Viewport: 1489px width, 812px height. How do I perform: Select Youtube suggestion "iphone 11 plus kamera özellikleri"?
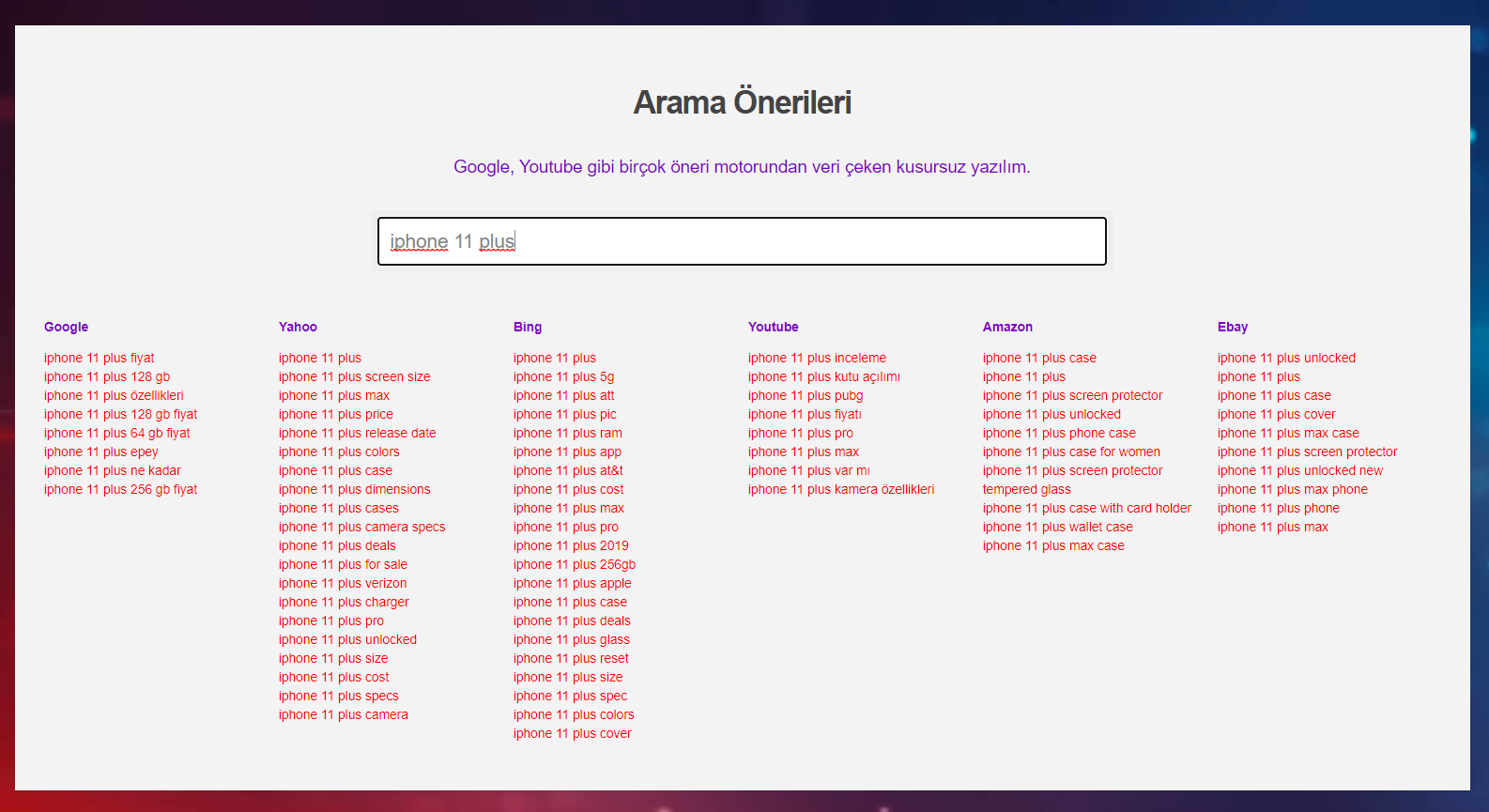[841, 489]
